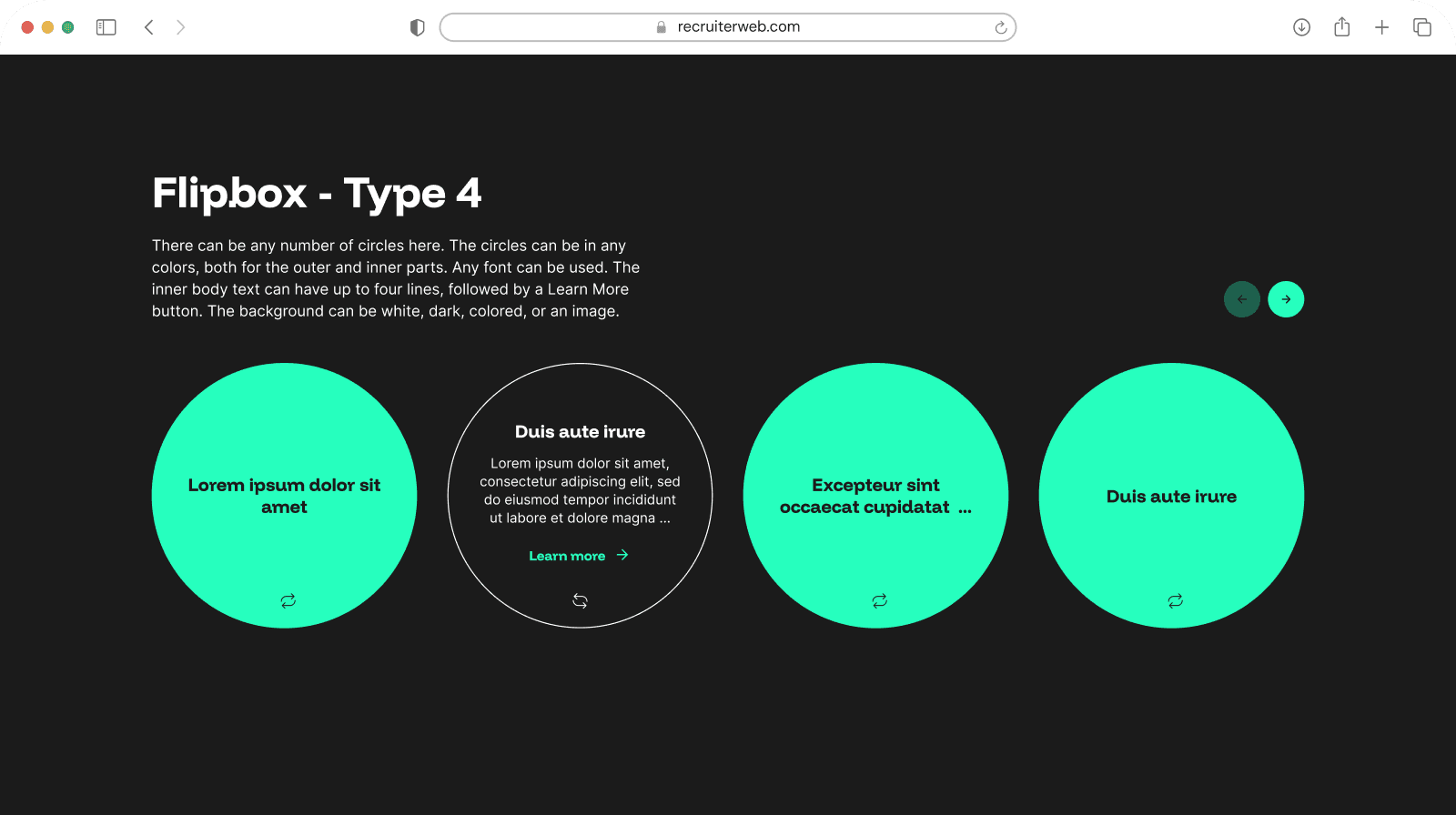Flip back the open Duis aute irure card
The height and width of the screenshot is (815, 1456).
tap(580, 600)
